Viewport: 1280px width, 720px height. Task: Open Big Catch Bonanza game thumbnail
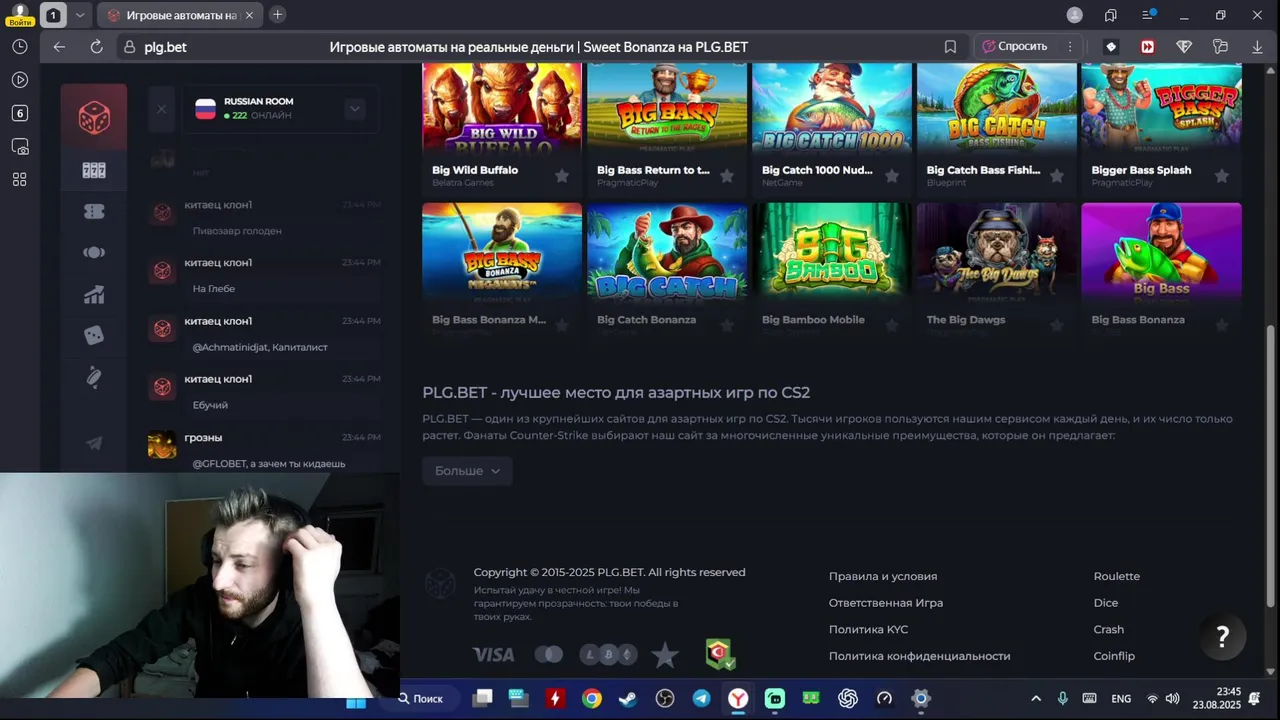coord(667,252)
